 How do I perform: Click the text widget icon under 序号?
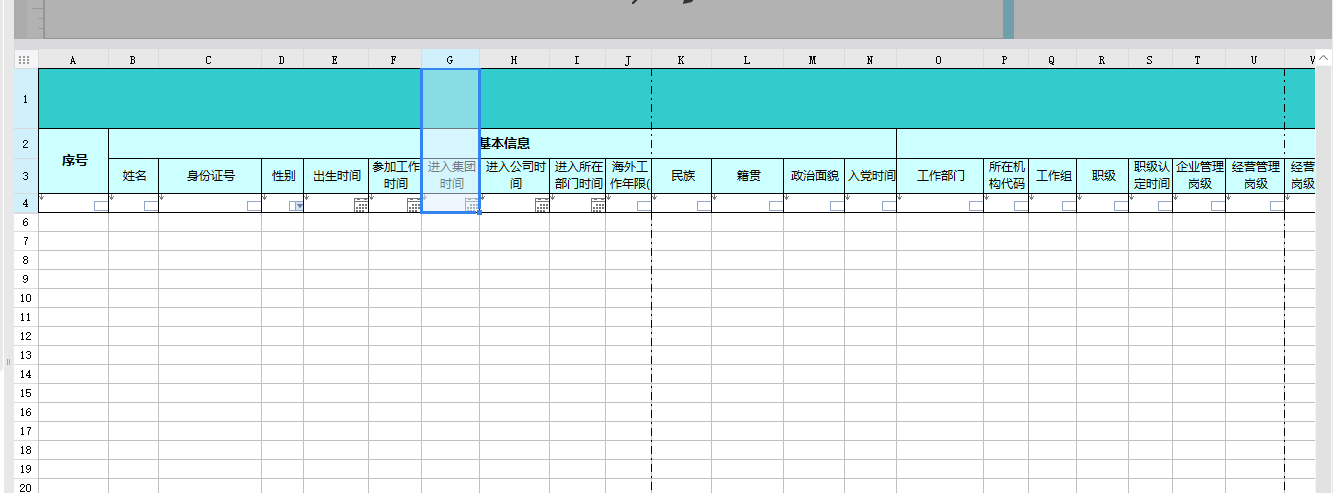click(x=101, y=206)
